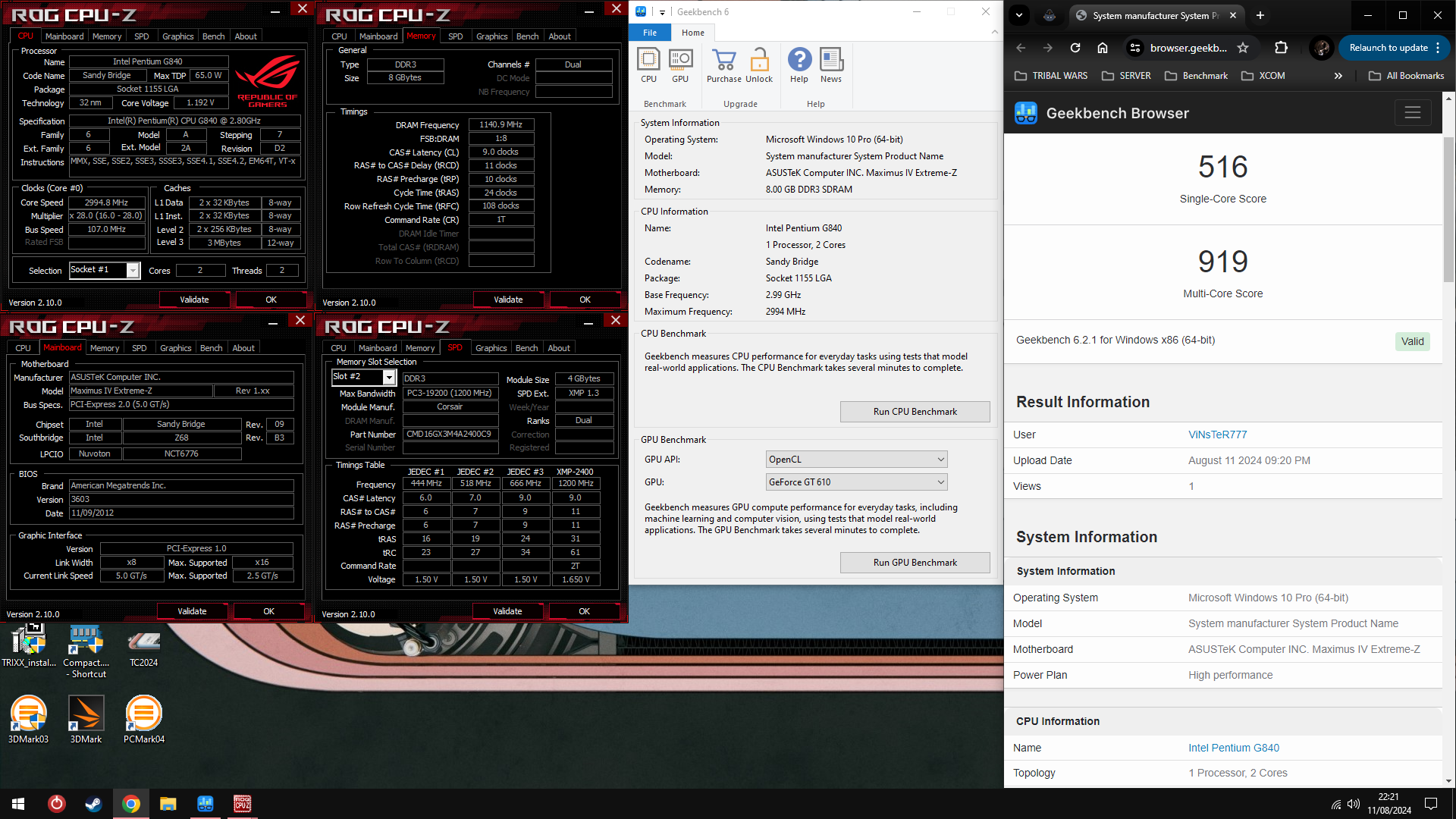
Task: Open the 3DMark03 desktop shortcut
Action: (x=29, y=719)
